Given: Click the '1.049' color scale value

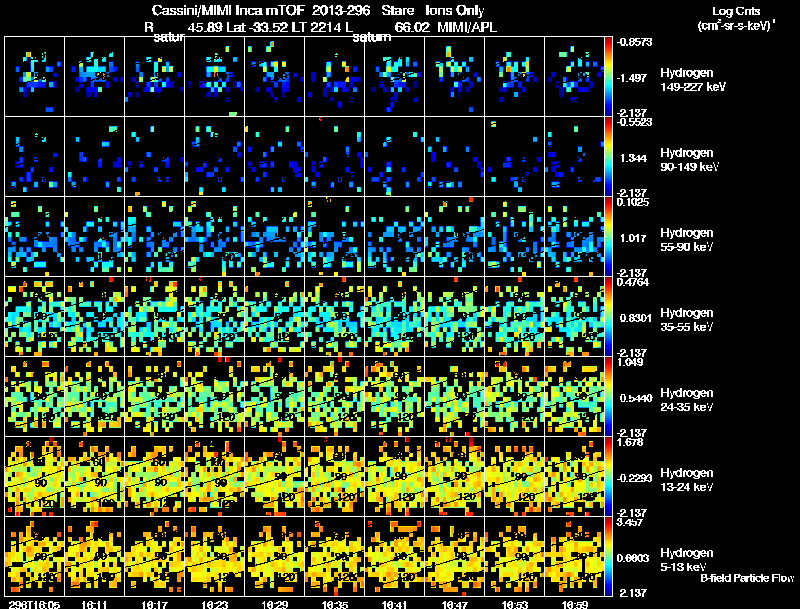Looking at the screenshot, I should [630, 362].
